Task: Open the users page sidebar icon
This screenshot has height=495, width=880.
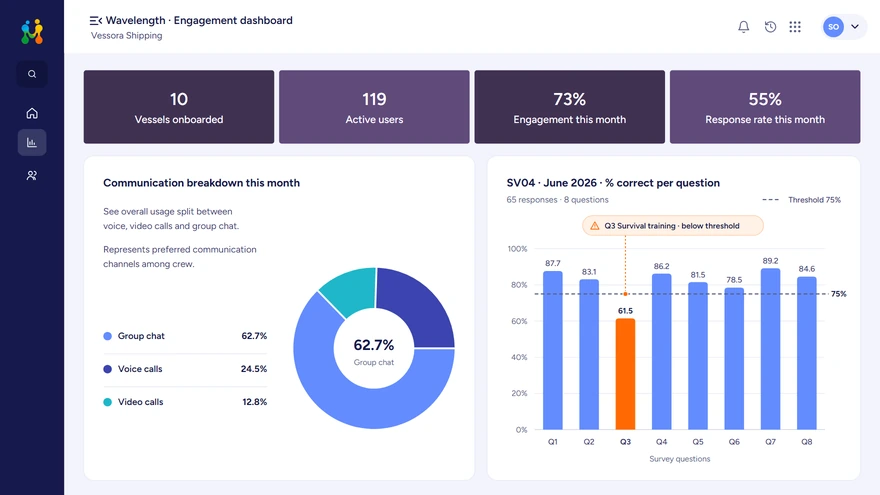Action: coord(32,176)
